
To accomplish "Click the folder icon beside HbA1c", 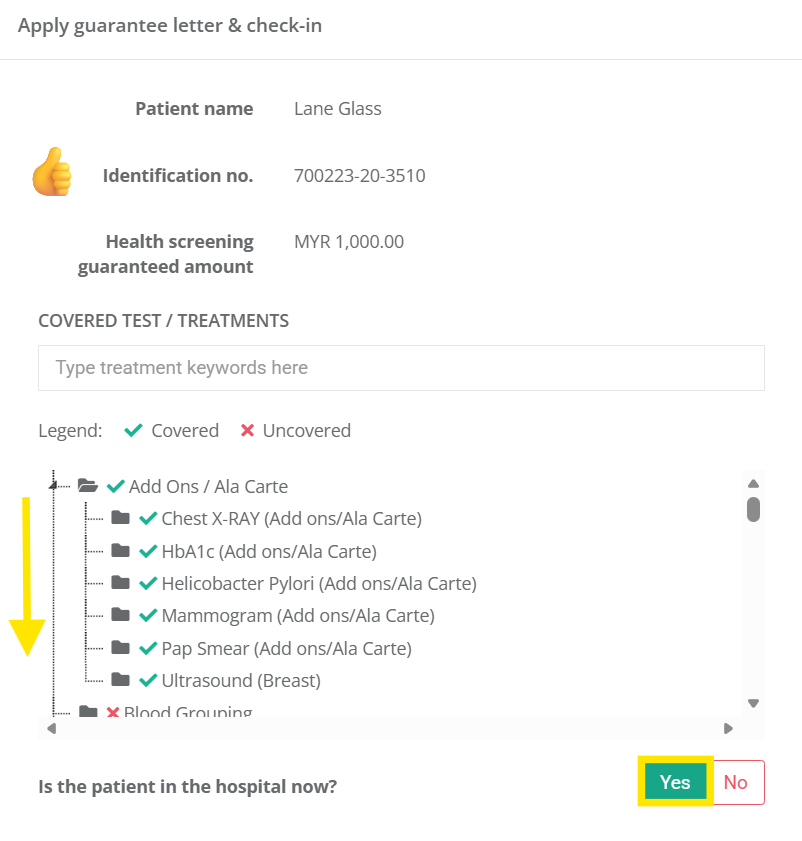I will pyautogui.click(x=121, y=551).
